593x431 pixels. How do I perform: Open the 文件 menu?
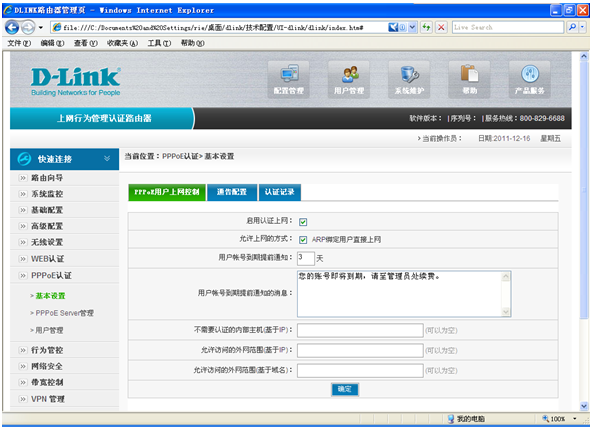(x=19, y=43)
